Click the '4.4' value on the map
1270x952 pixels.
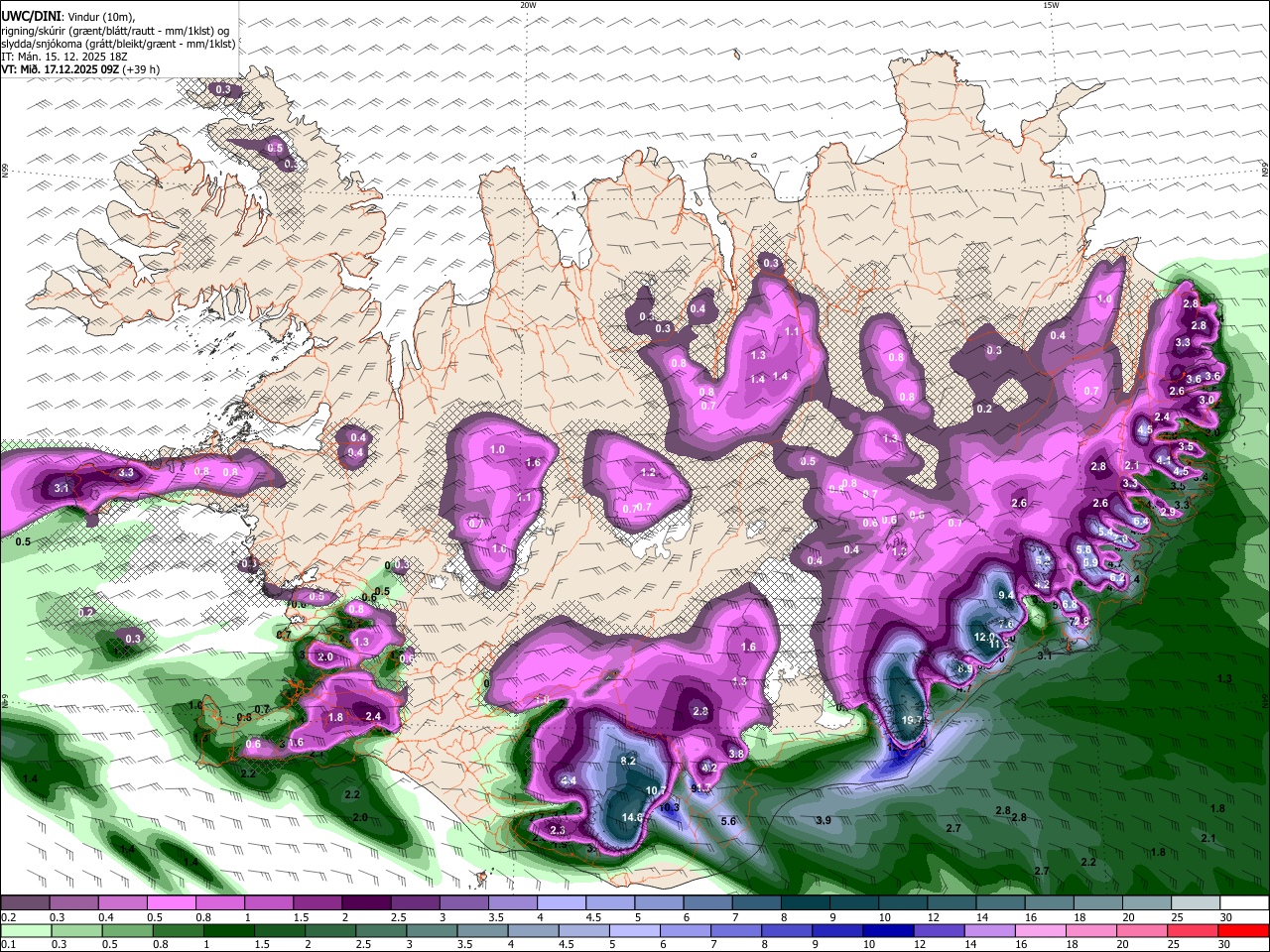[x=569, y=780]
